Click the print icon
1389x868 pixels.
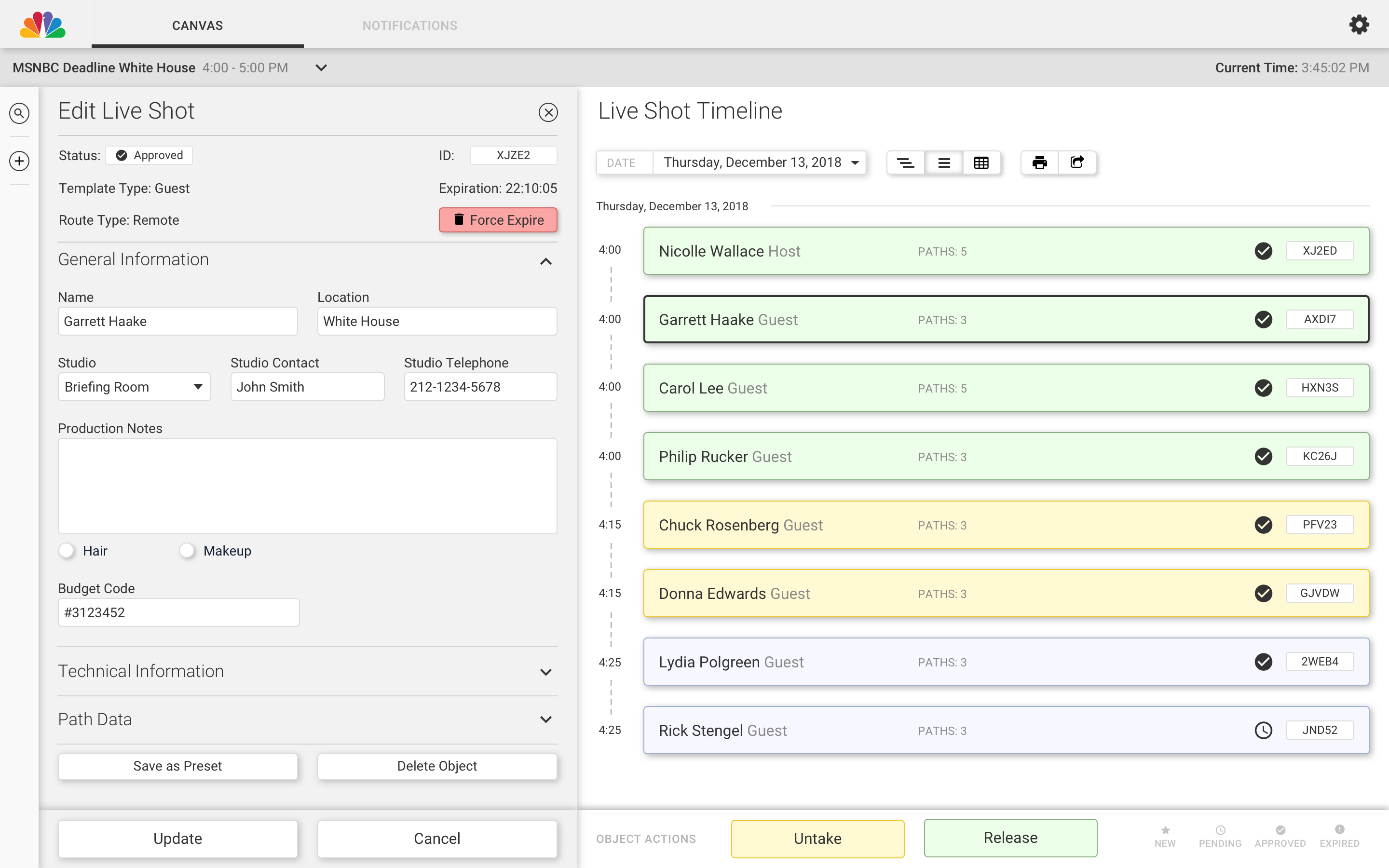coord(1039,163)
